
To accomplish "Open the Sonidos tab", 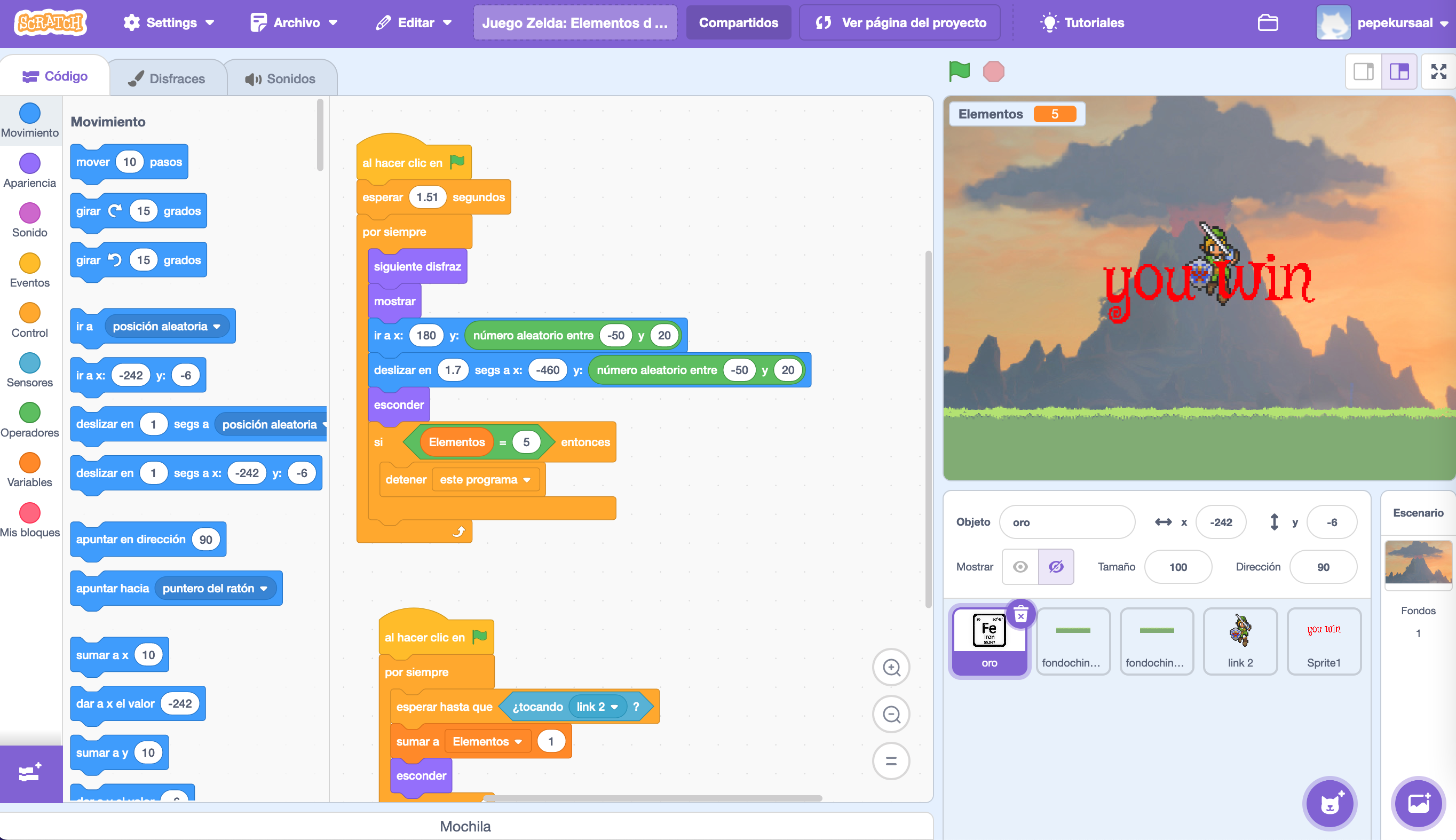I will (281, 77).
